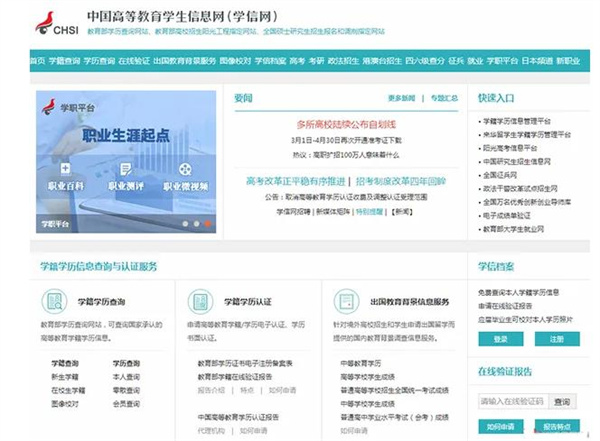Open 考研 navigation item
This screenshot has height=441, width=600.
(316, 61)
